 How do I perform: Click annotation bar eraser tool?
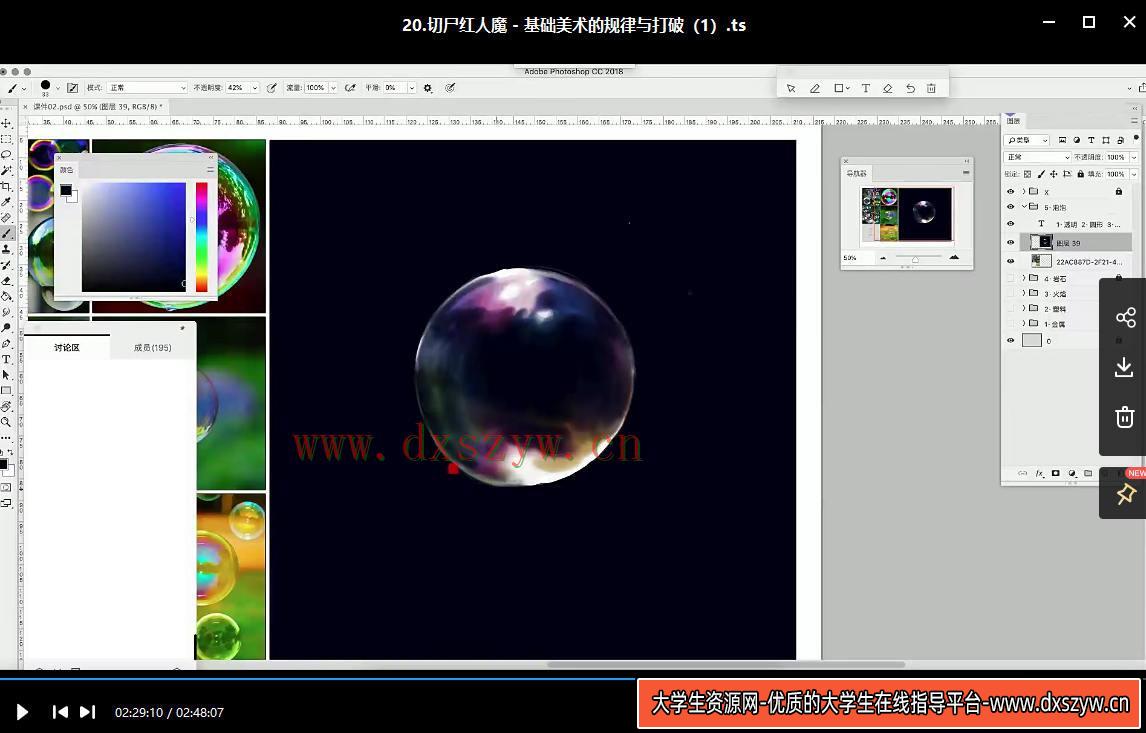coord(887,88)
